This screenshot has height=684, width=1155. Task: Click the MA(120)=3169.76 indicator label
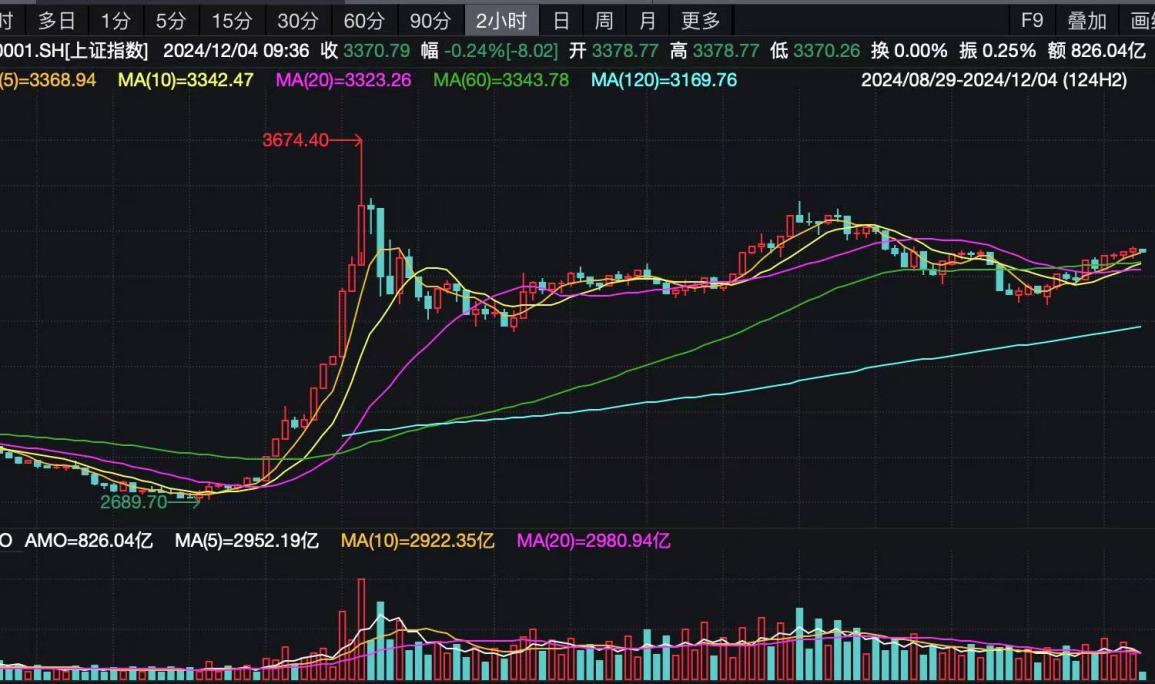[664, 80]
